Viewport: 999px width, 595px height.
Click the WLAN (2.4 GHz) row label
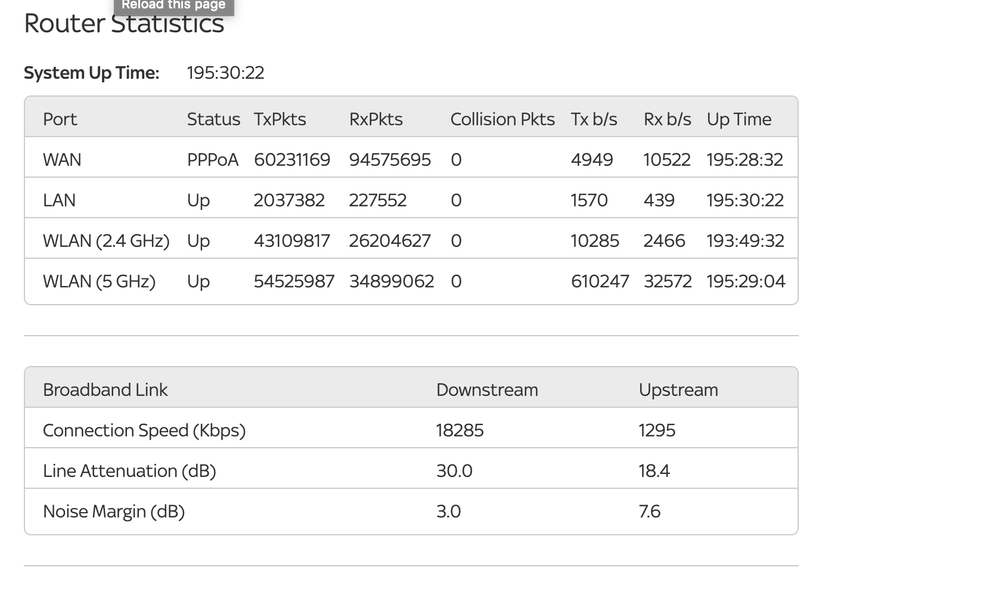coord(106,241)
